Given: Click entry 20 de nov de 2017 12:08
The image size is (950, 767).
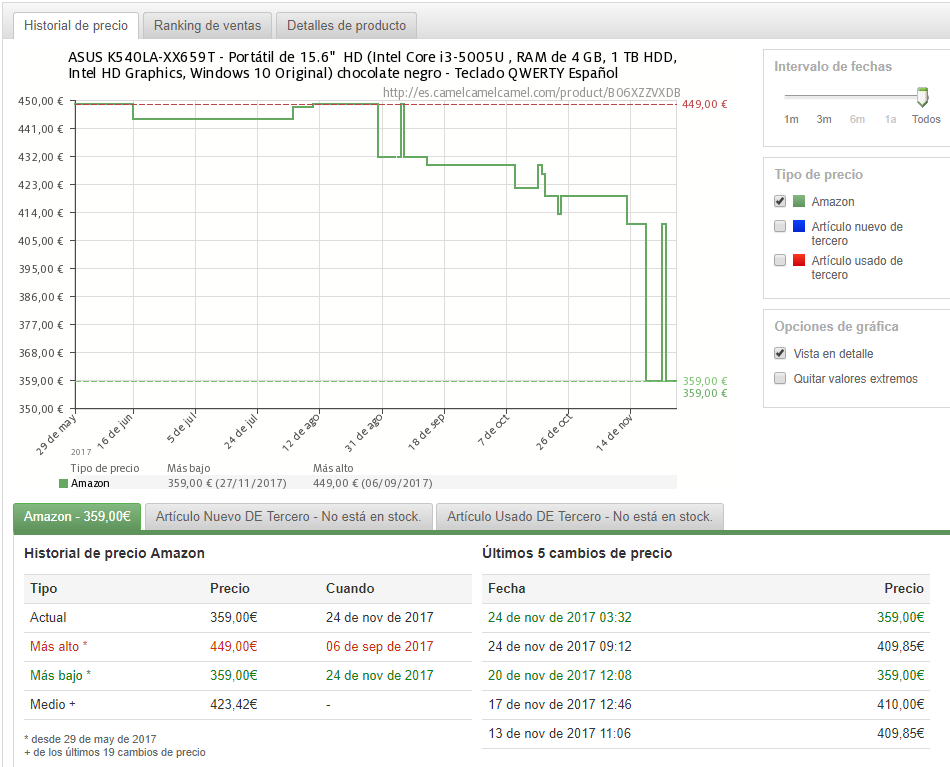Looking at the screenshot, I should coord(560,676).
